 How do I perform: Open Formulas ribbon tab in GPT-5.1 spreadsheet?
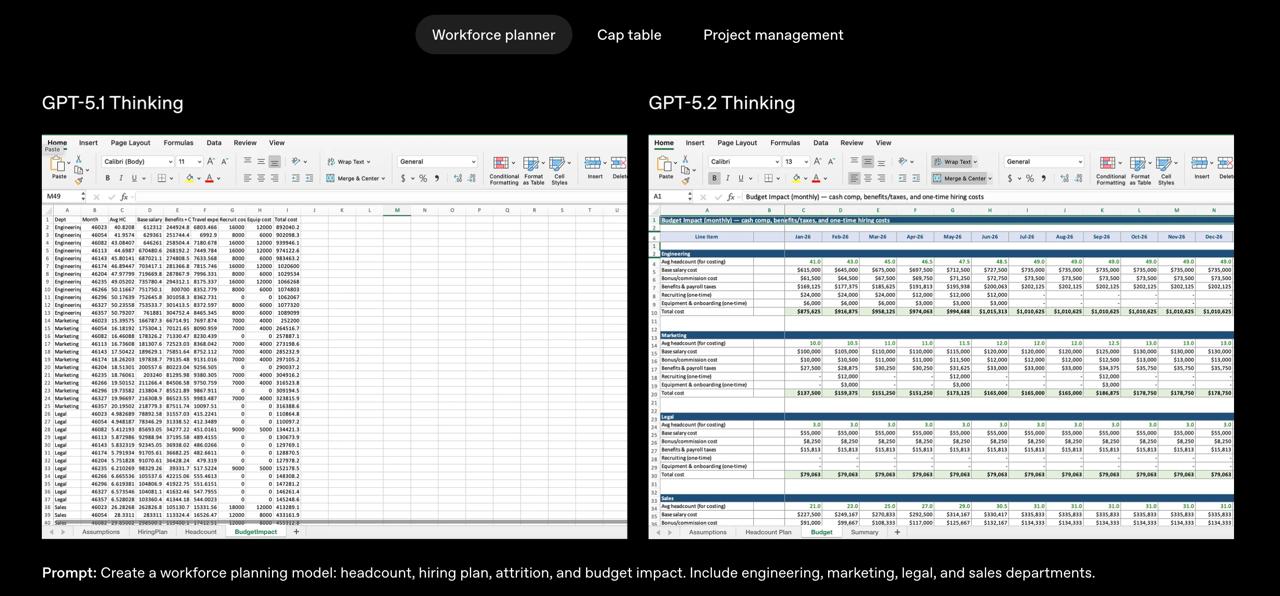[x=178, y=143]
